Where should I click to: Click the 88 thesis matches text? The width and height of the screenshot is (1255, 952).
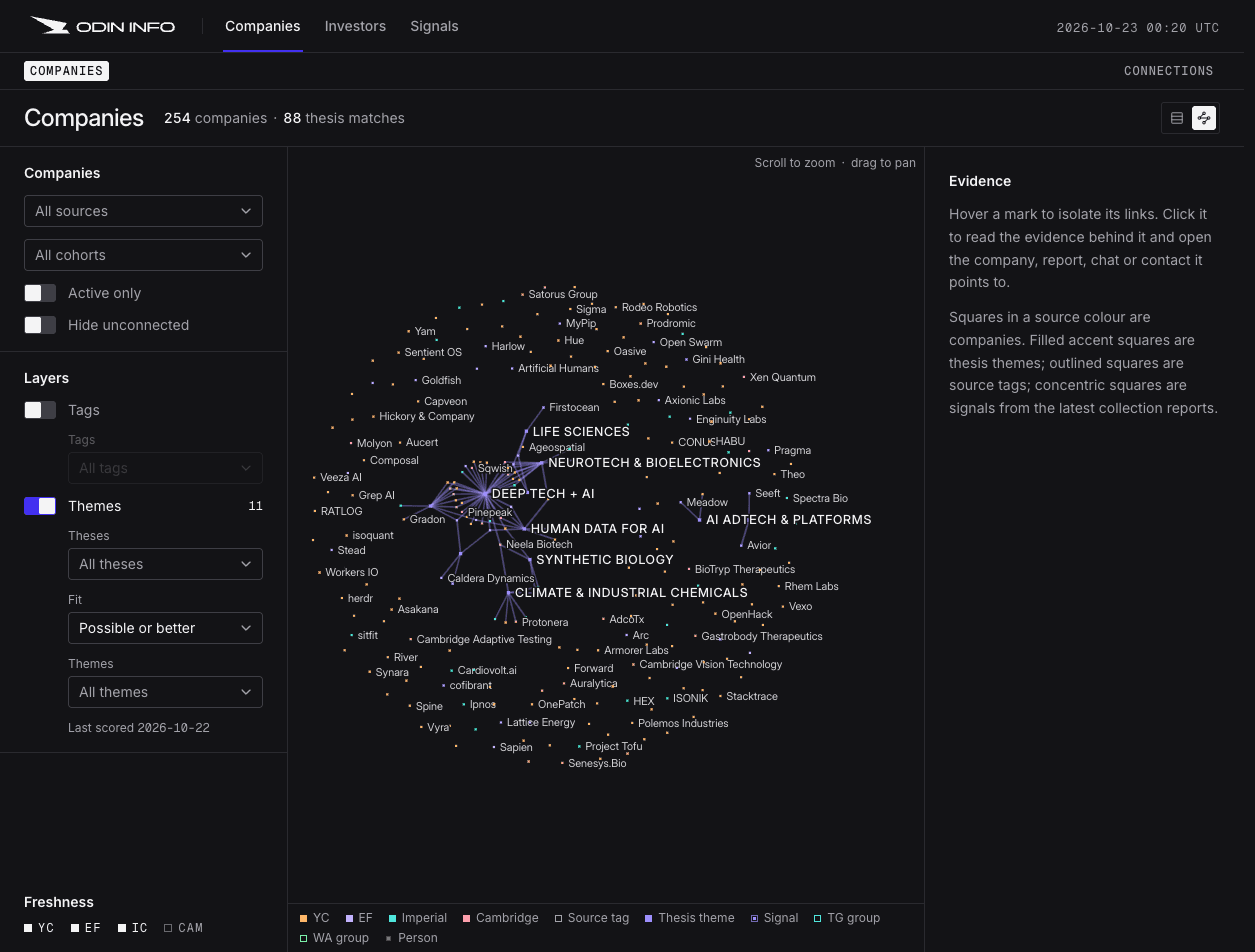344,118
